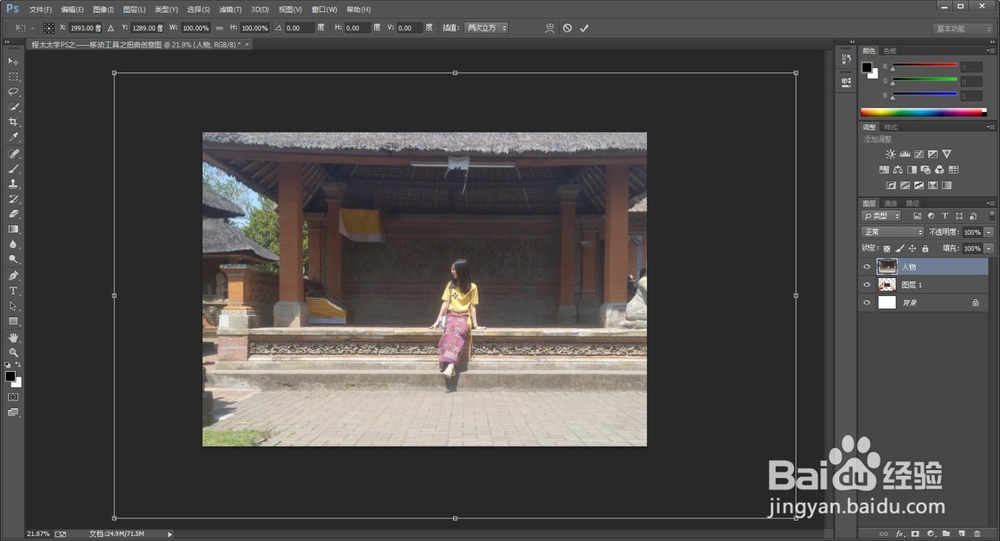This screenshot has height=541, width=1000.
Task: Switch to the 色板 swatches tab
Action: click(890, 50)
